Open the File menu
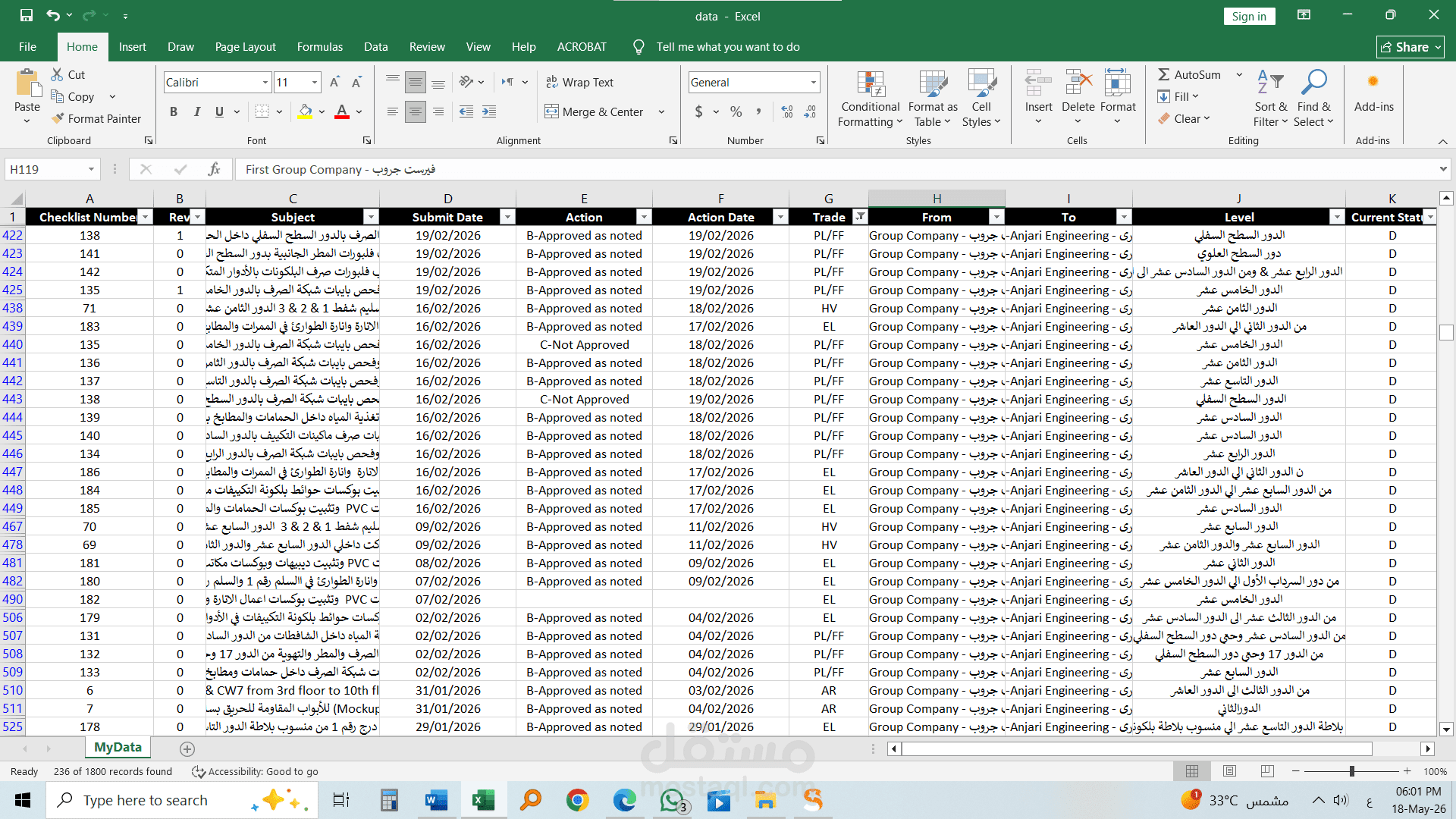1456x819 pixels. click(x=27, y=47)
